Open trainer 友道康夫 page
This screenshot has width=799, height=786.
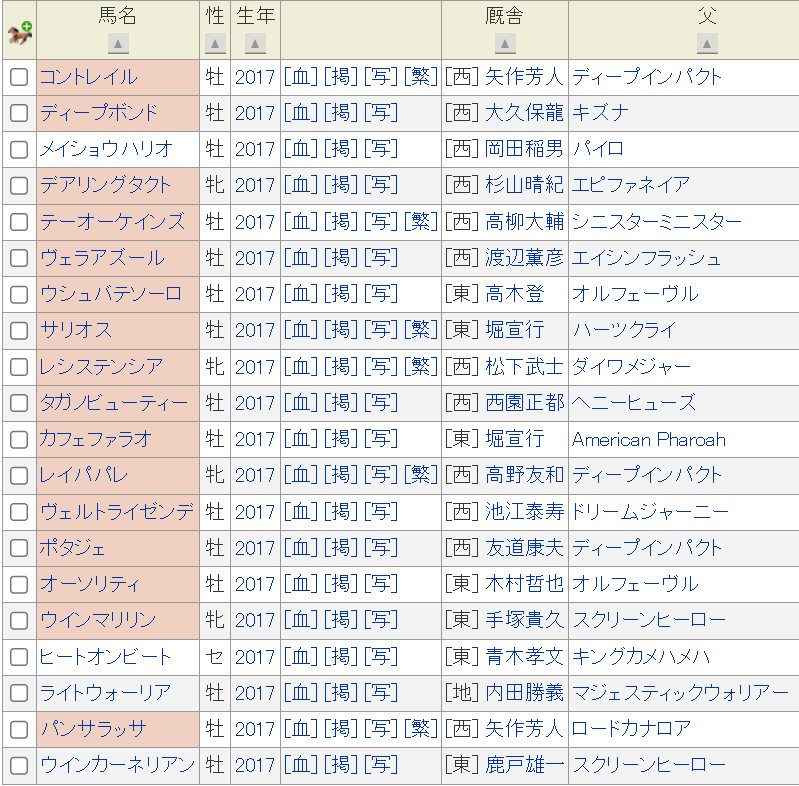[524, 548]
